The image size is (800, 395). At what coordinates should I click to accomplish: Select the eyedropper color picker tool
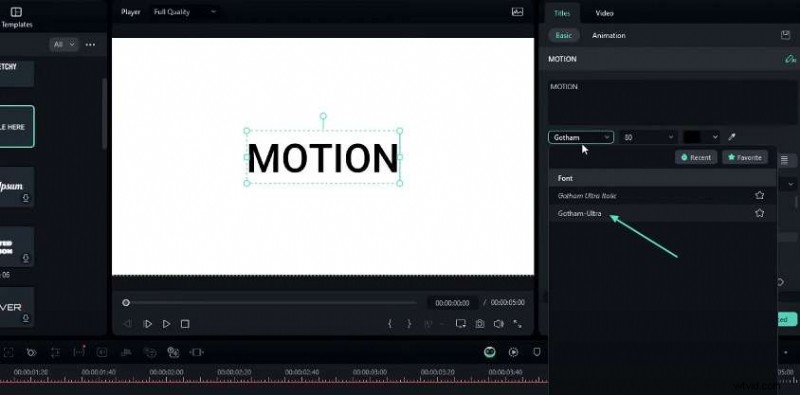[x=732, y=137]
